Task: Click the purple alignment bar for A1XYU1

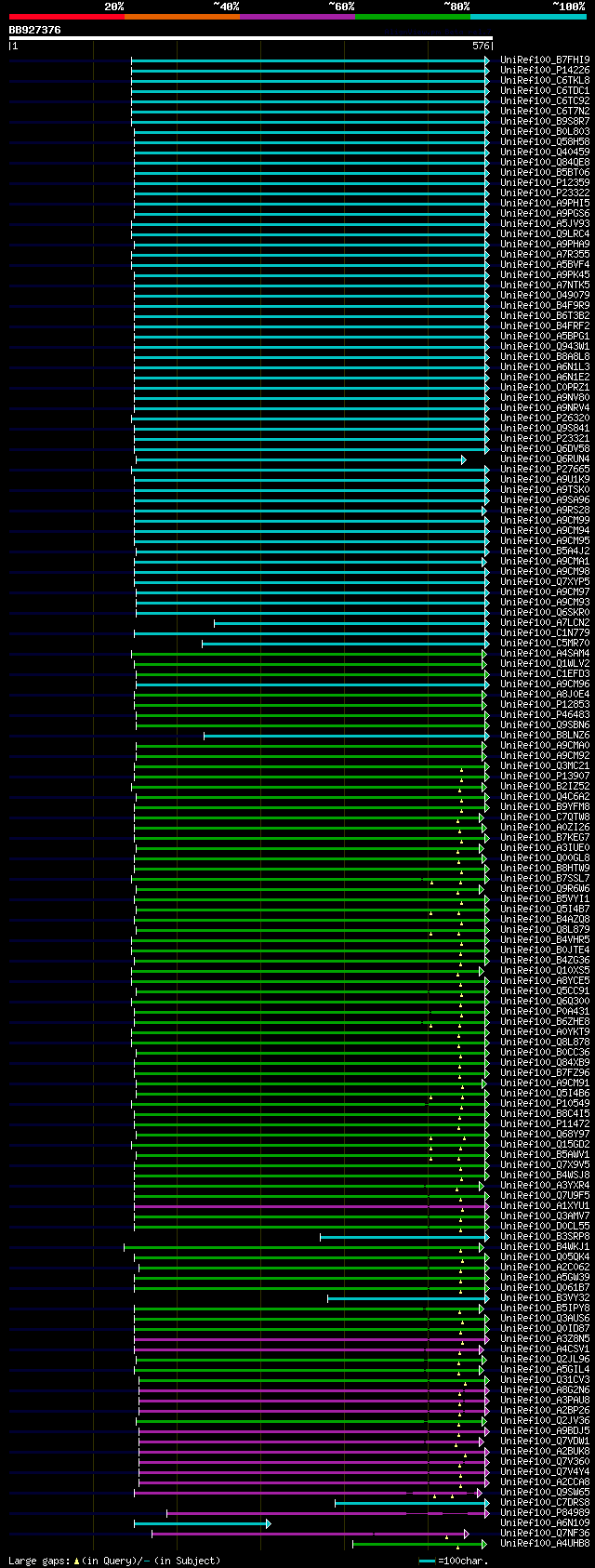Action: [x=311, y=1206]
